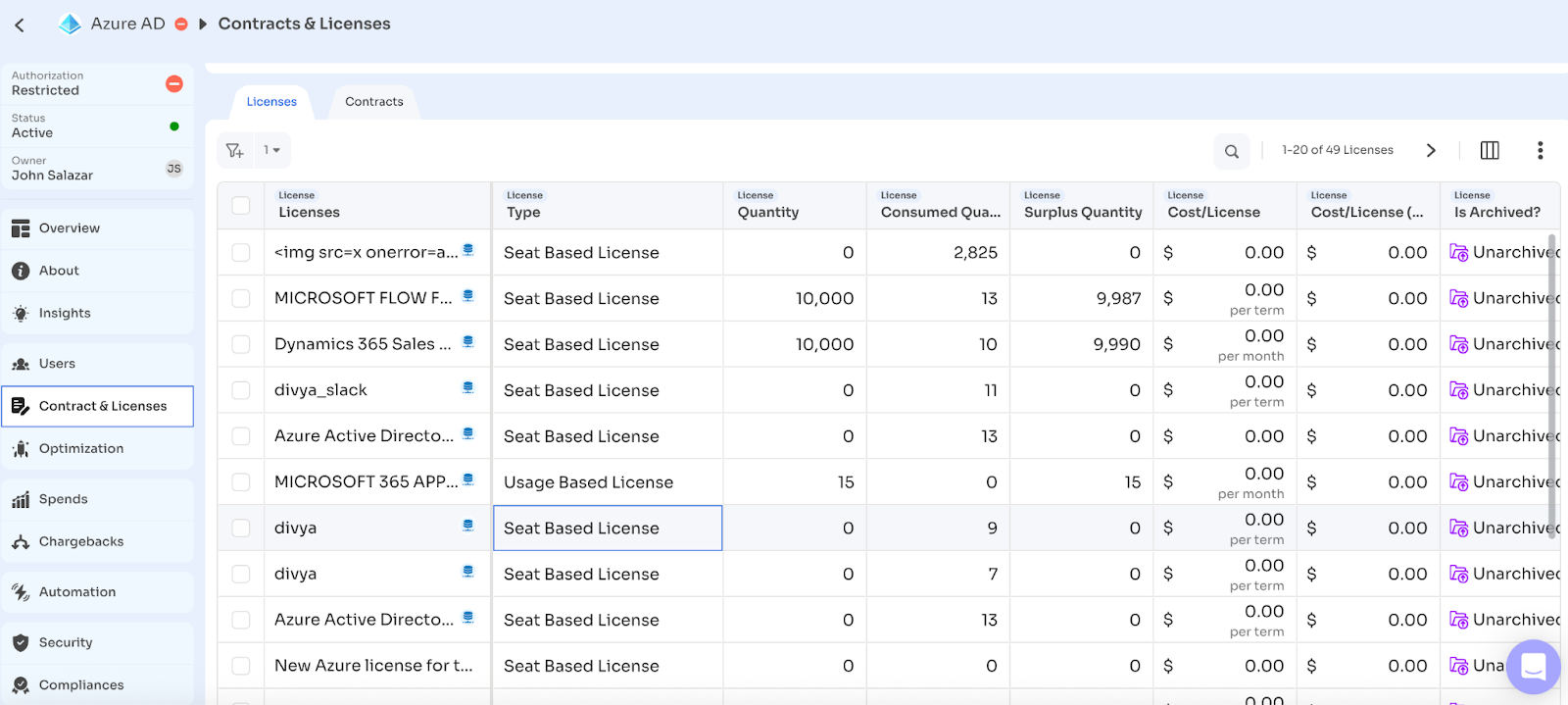Click the Authorization Restricted status field
The width and height of the screenshot is (1568, 705).
[97, 83]
